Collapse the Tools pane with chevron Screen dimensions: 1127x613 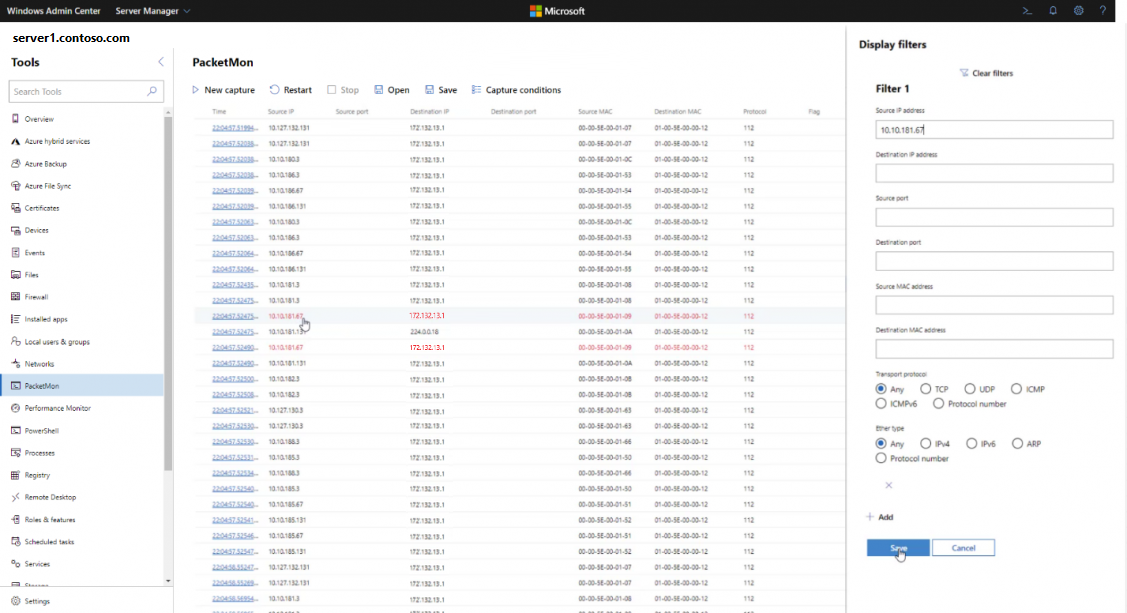(161, 63)
